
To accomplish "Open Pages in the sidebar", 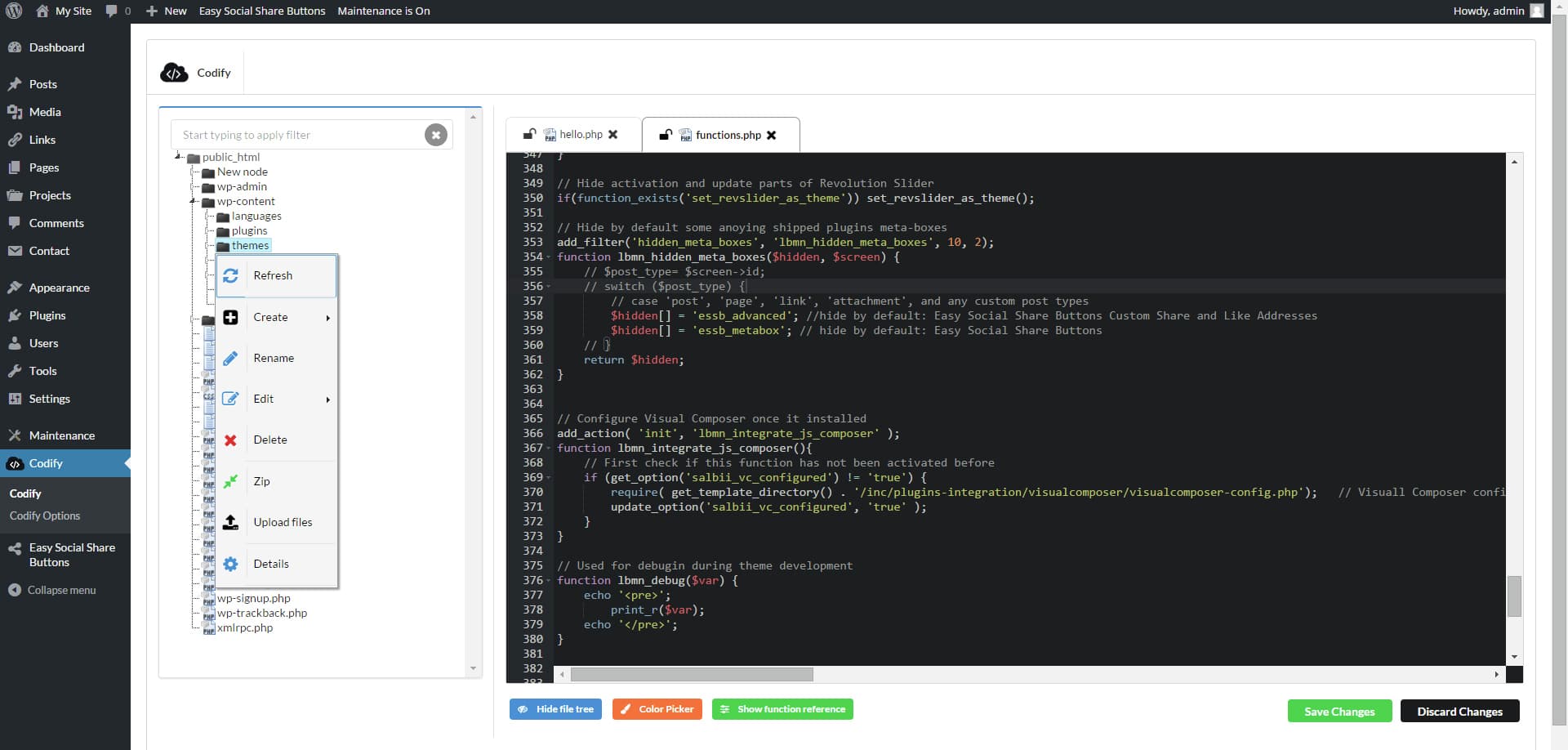I will [65, 167].
